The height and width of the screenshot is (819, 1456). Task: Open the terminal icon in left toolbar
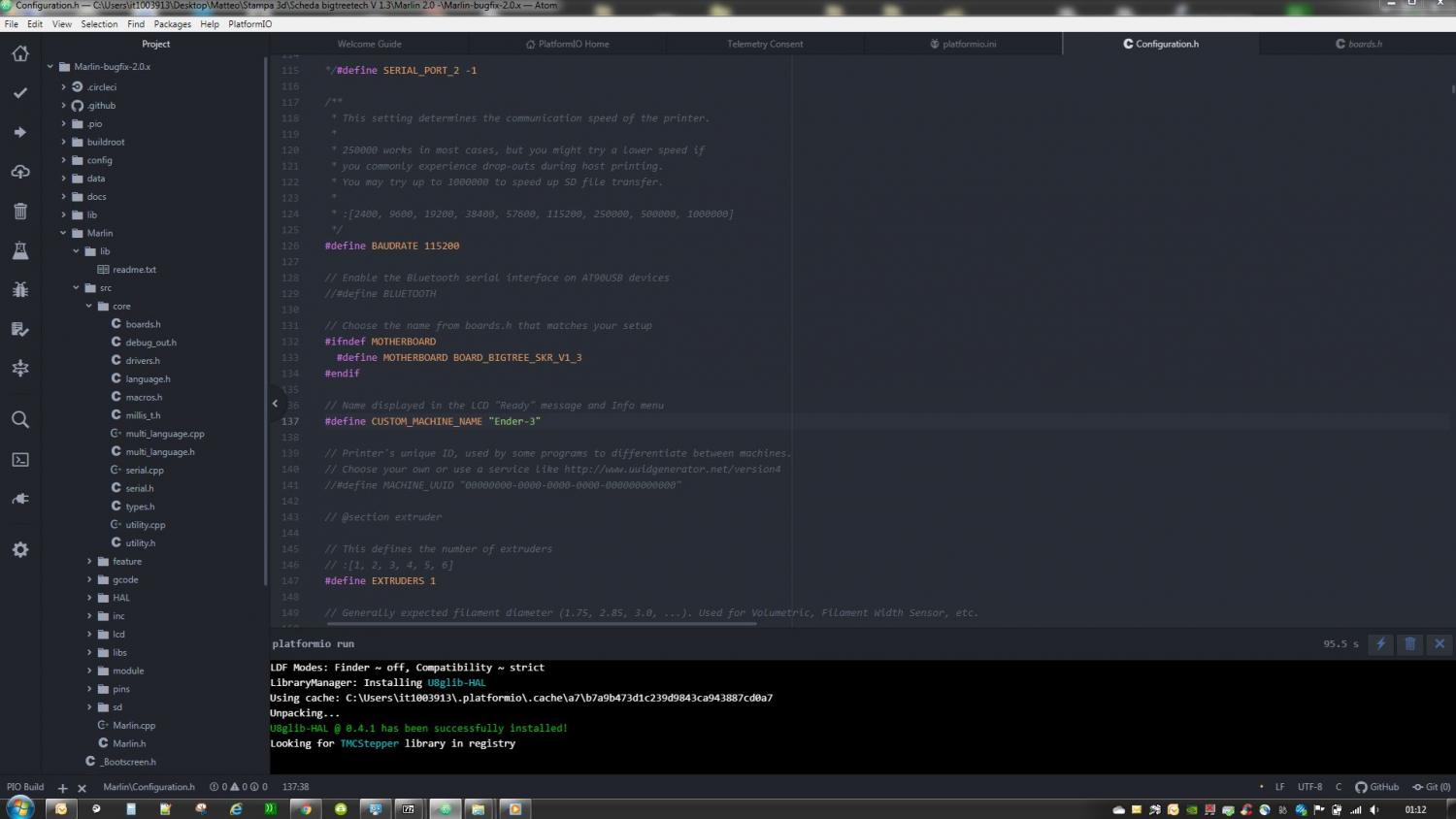pos(19,460)
